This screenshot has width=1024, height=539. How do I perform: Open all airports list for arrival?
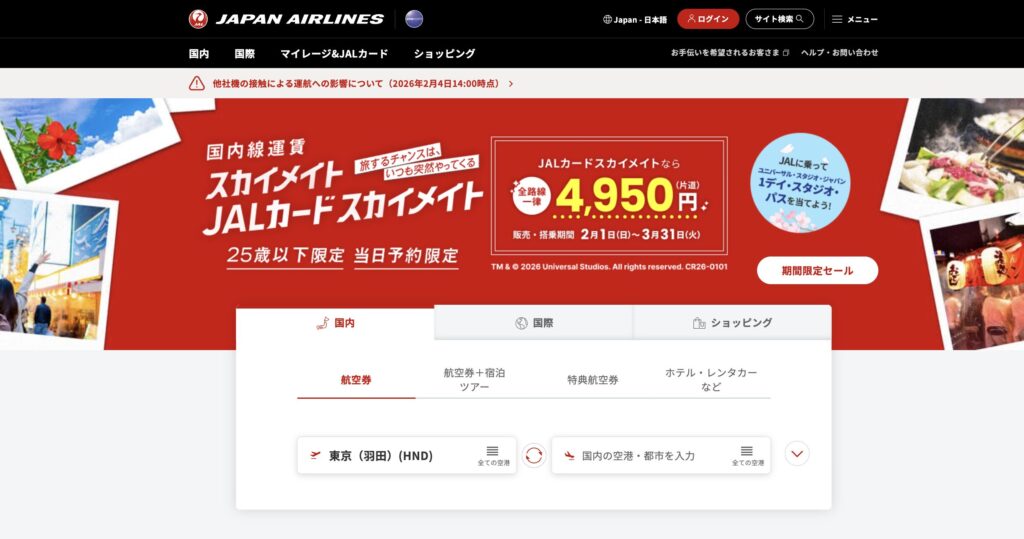tap(747, 455)
